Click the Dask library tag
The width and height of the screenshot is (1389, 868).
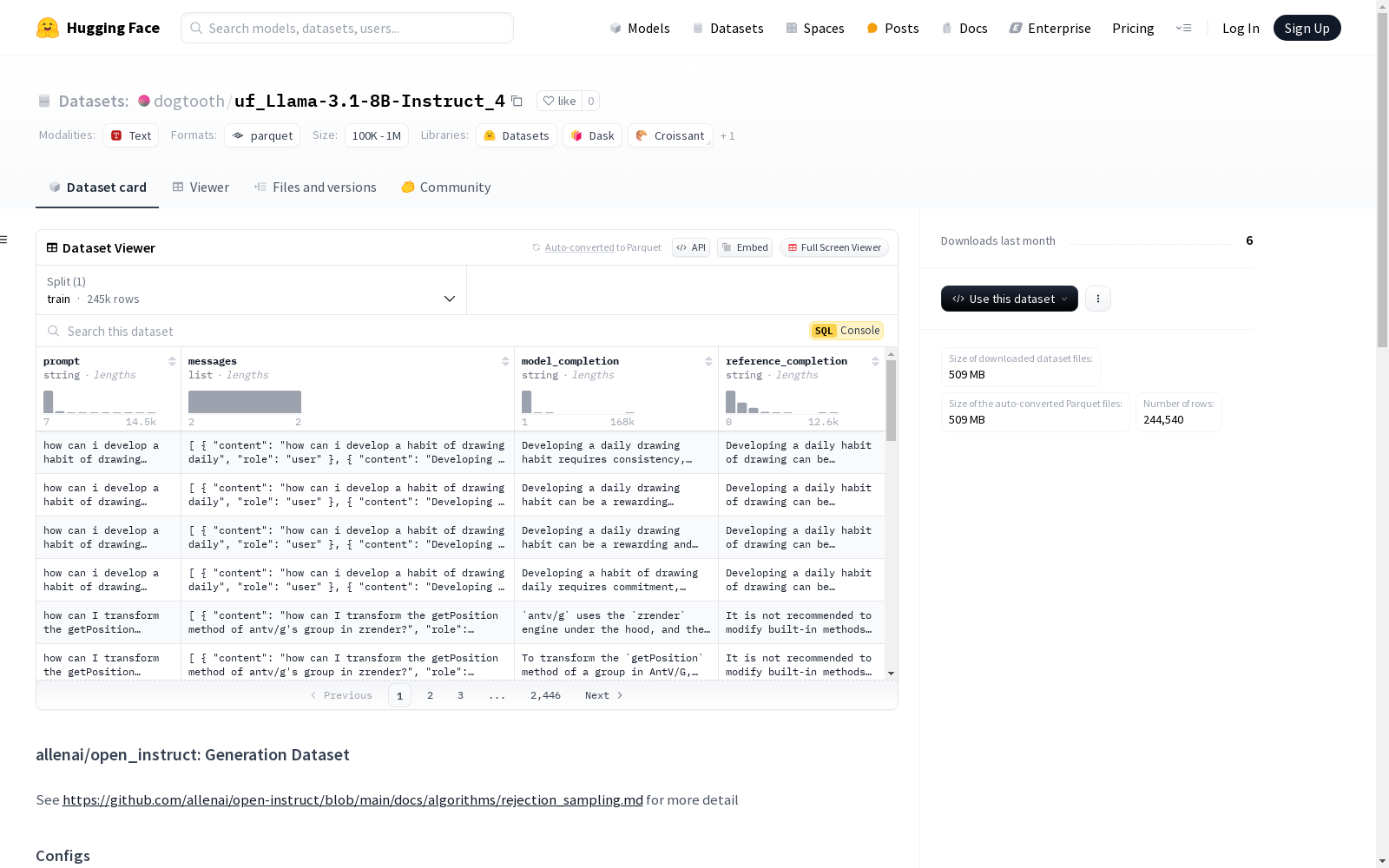click(x=592, y=135)
